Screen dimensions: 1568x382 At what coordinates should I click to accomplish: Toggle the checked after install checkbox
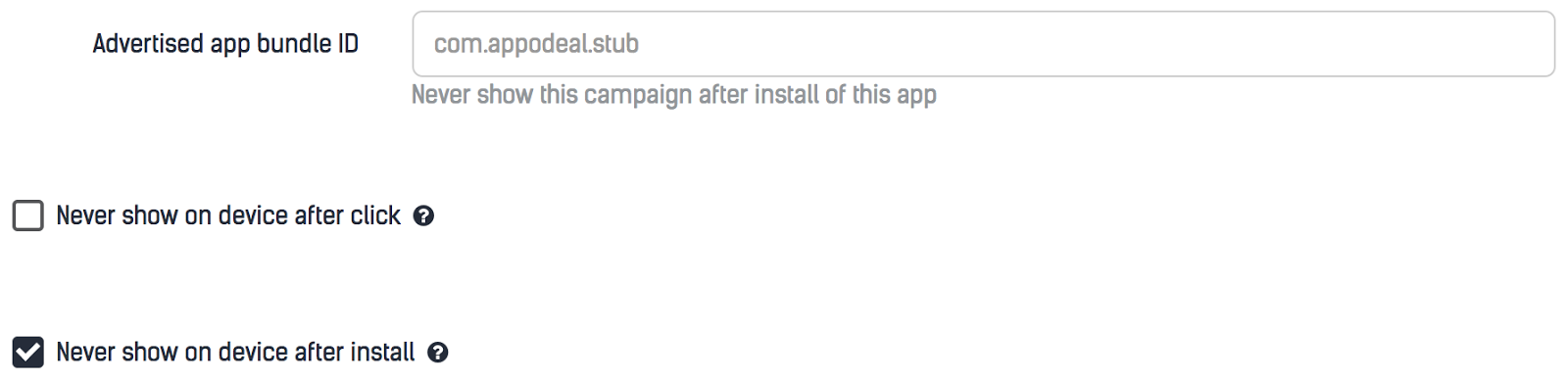pyautogui.click(x=27, y=353)
